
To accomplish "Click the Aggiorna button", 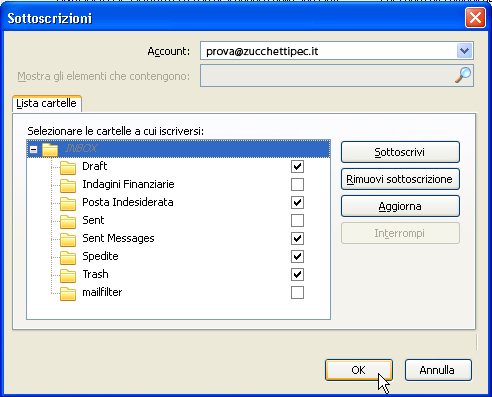I will 400,206.
